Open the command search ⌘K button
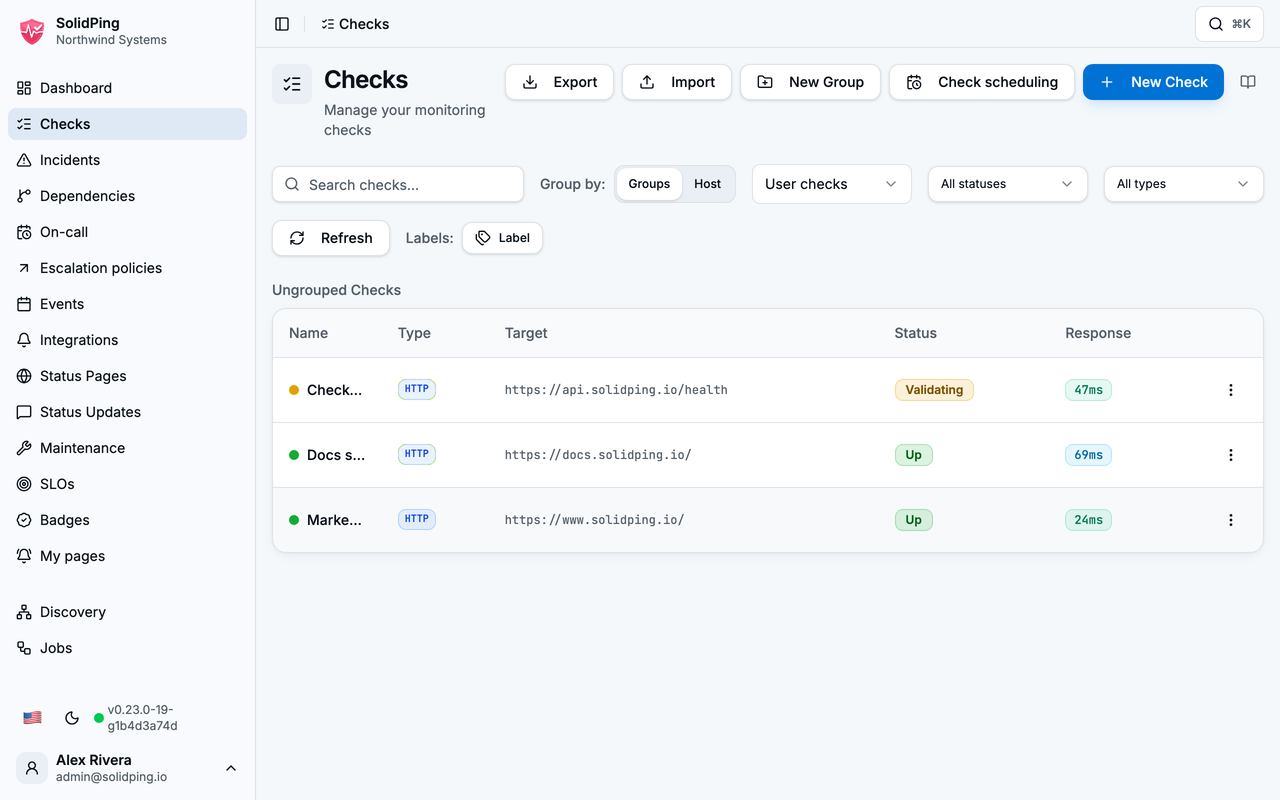Screen dimensions: 1280x800 point(1230,24)
